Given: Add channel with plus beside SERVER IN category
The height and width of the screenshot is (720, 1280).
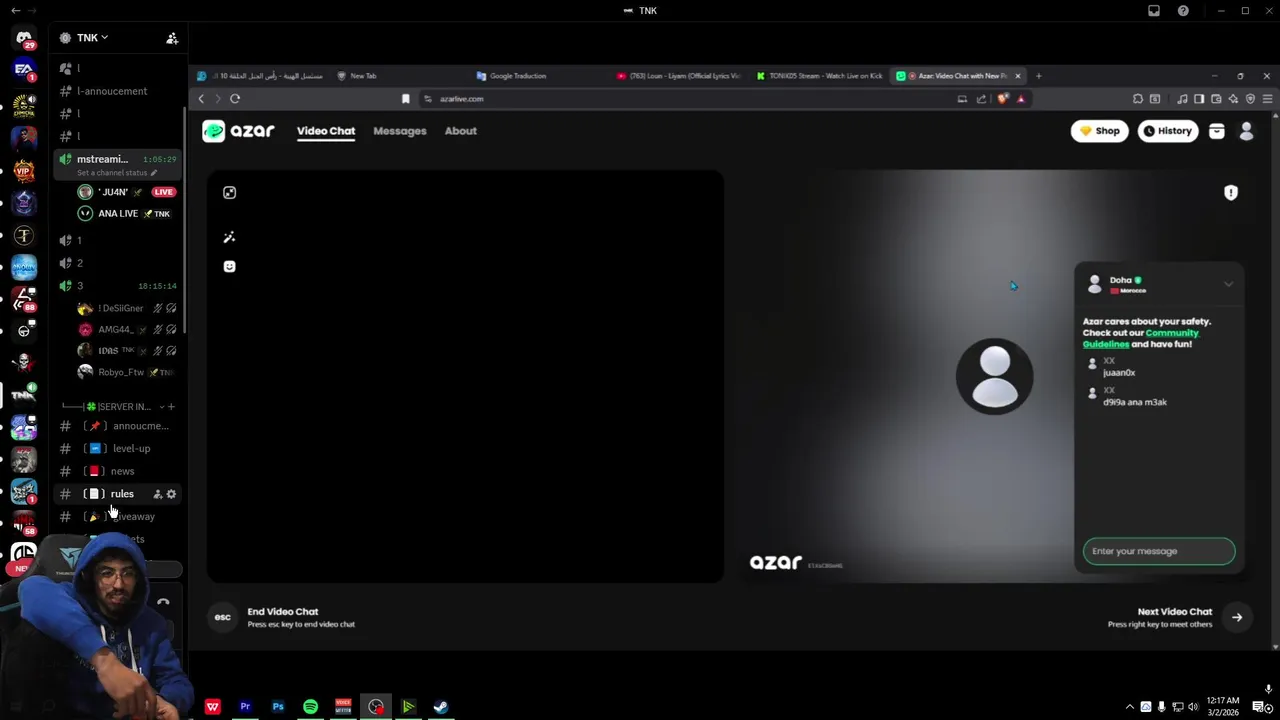Looking at the screenshot, I should (171, 407).
